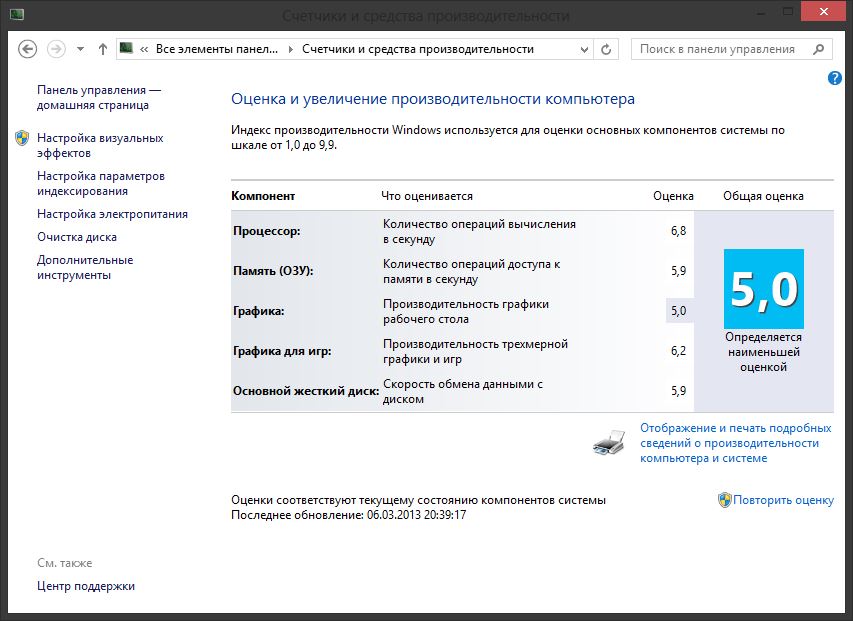This screenshot has width=853, height=621.
Task: Open Центр поддержки link
Action: (x=86, y=586)
